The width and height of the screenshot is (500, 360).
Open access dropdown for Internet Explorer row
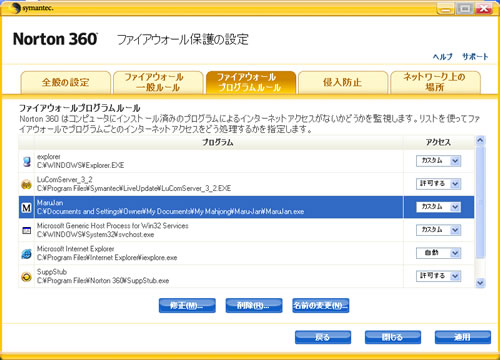pos(455,253)
